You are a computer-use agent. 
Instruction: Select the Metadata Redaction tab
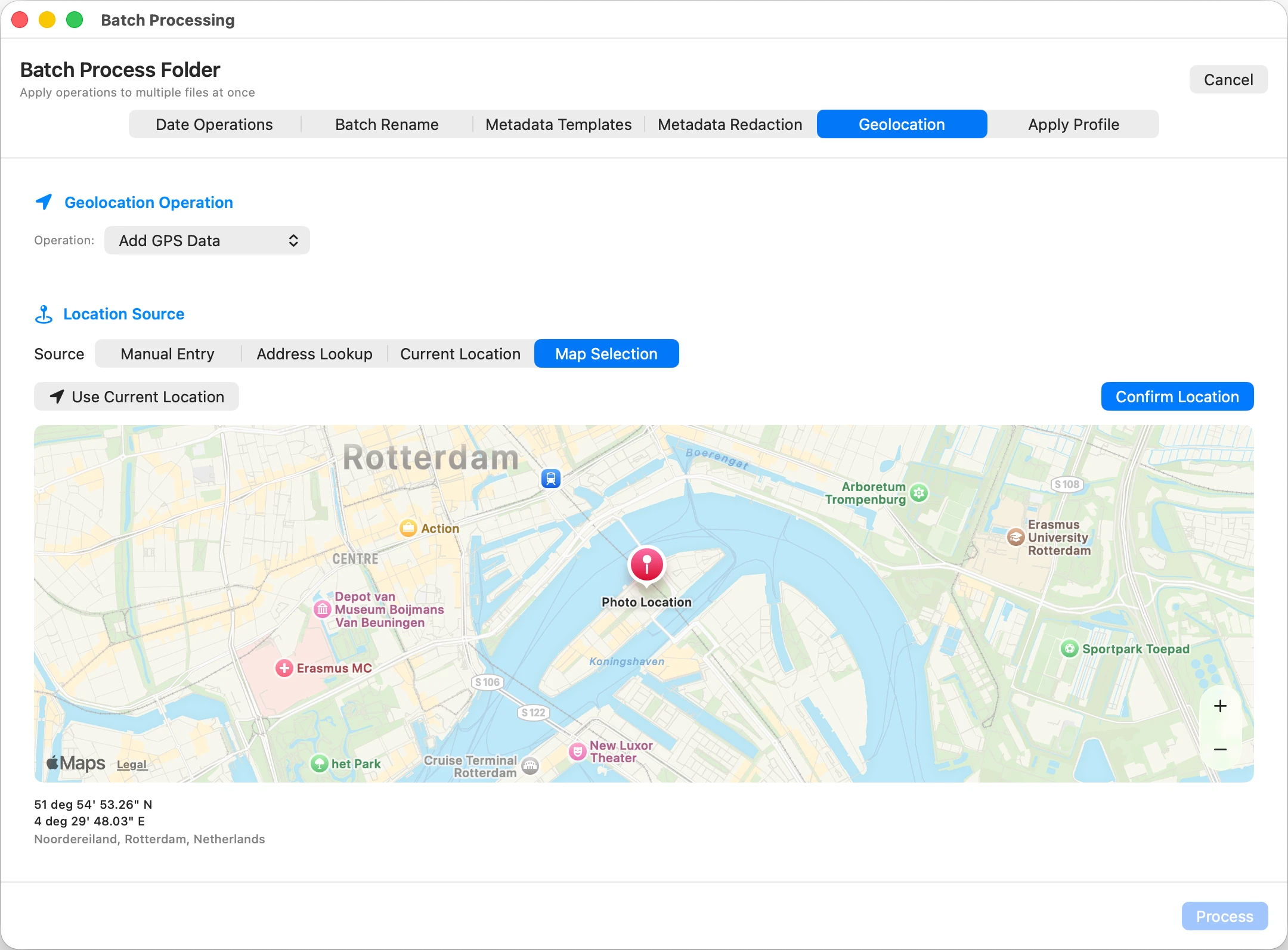tap(730, 125)
